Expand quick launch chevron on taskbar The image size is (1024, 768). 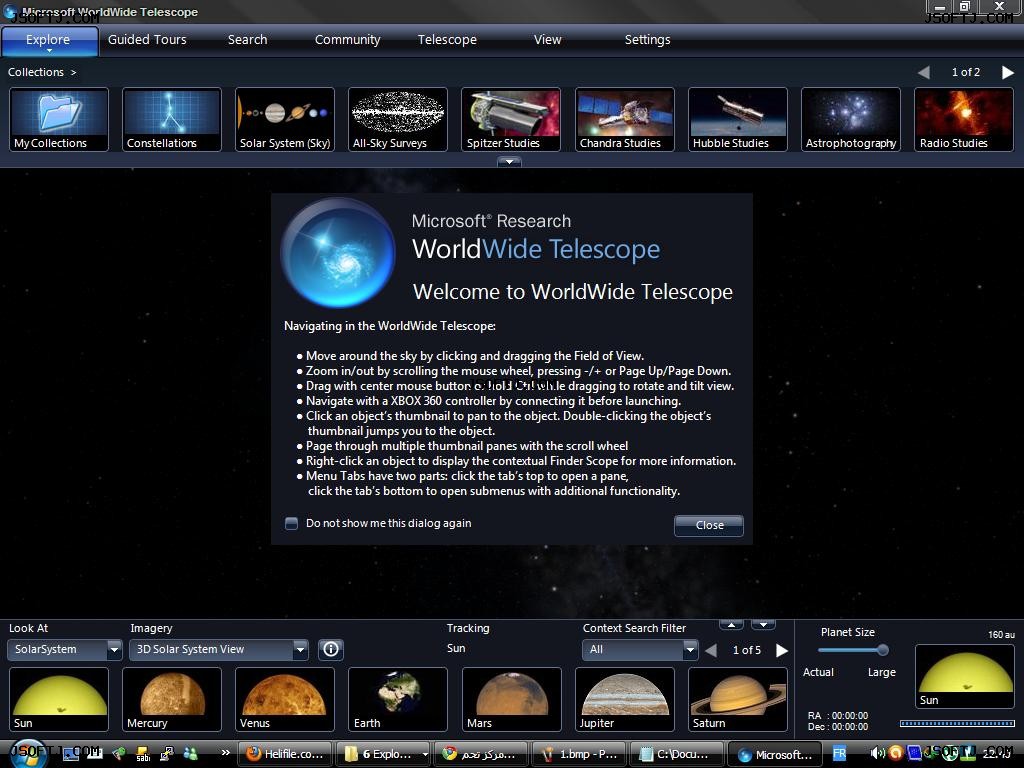click(x=225, y=752)
